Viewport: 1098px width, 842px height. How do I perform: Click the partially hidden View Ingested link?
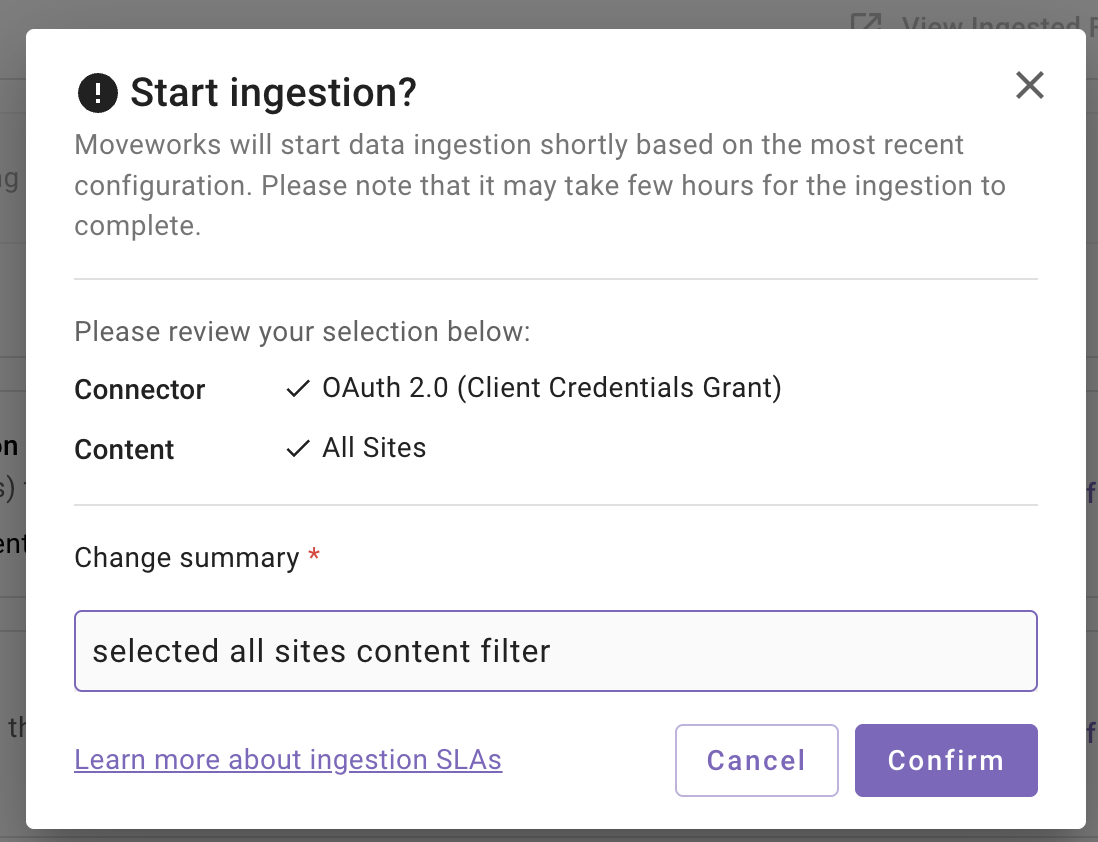[990, 22]
